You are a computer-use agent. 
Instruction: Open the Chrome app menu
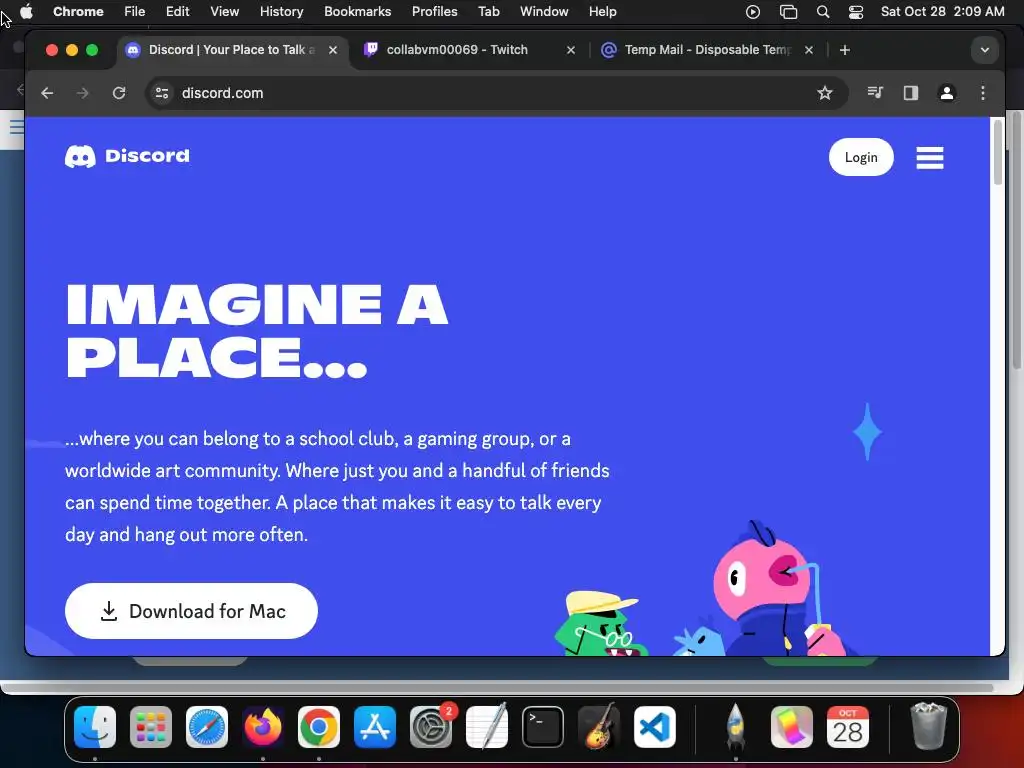tap(78, 12)
